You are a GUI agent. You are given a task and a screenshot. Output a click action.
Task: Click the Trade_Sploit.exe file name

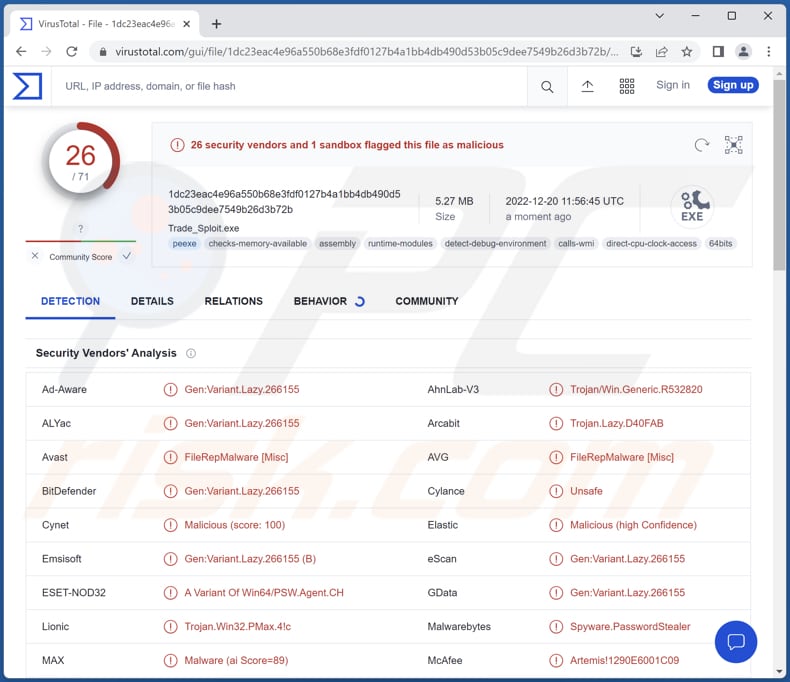pyautogui.click(x=204, y=228)
